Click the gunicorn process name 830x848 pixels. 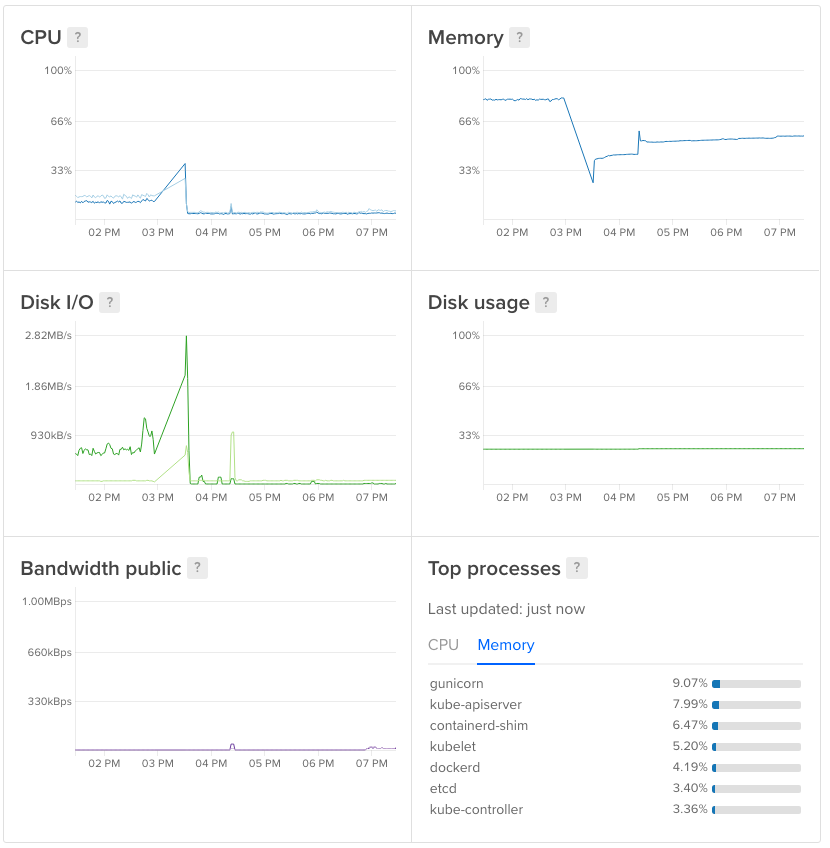[456, 683]
